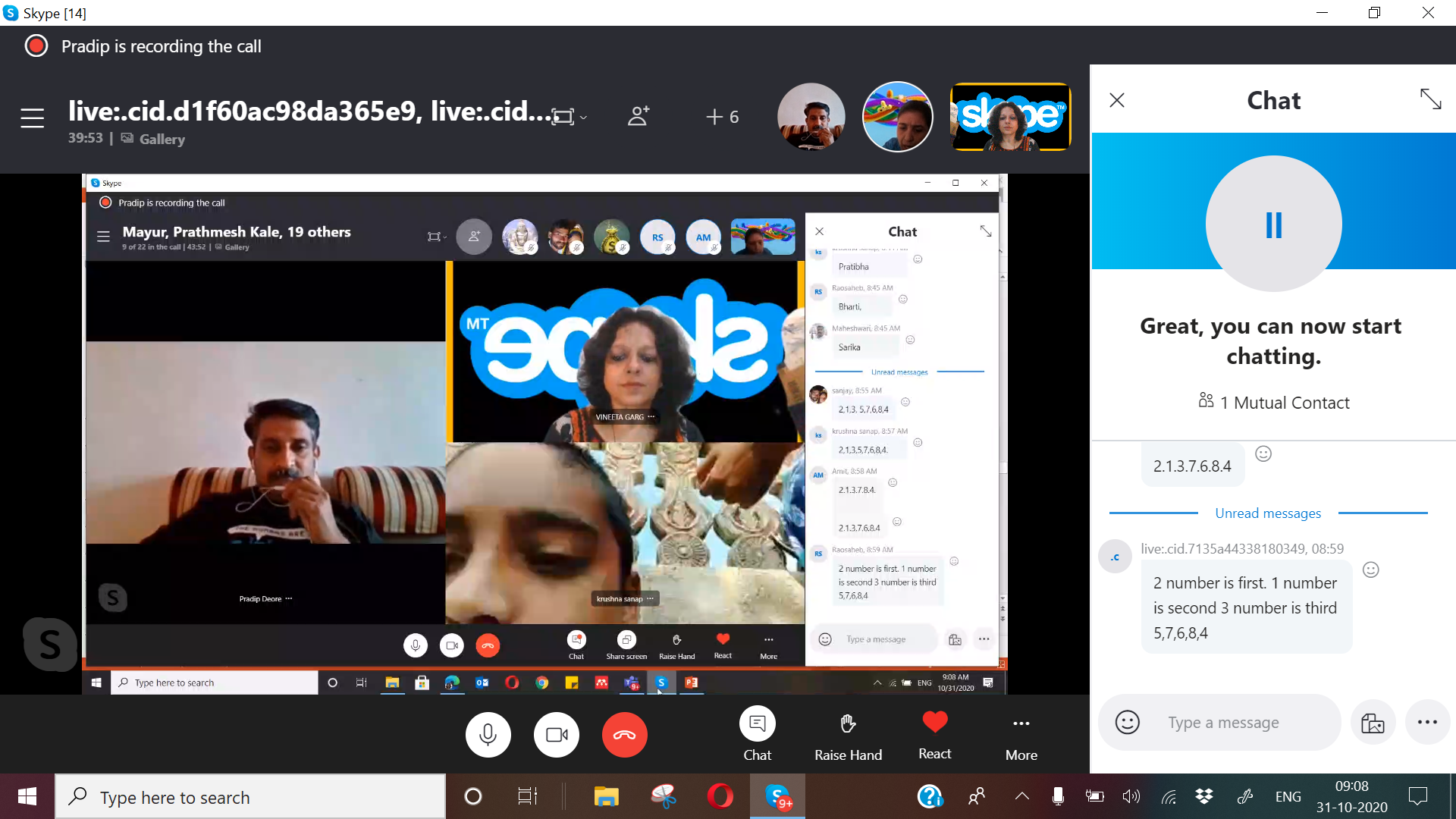
Task: Open the Snipping Tool taskbar icon
Action: point(664,796)
